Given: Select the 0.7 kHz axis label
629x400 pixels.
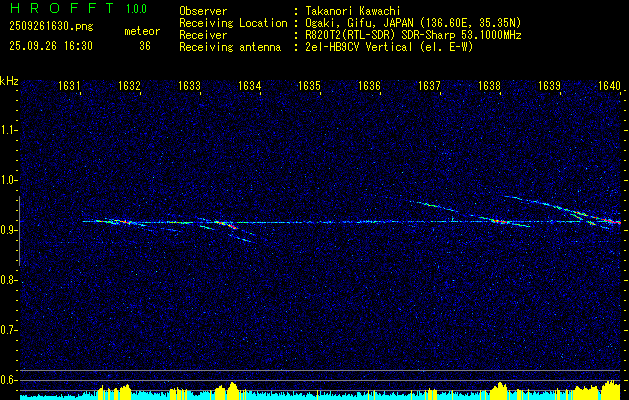Looking at the screenshot, I should pyautogui.click(x=8, y=330).
